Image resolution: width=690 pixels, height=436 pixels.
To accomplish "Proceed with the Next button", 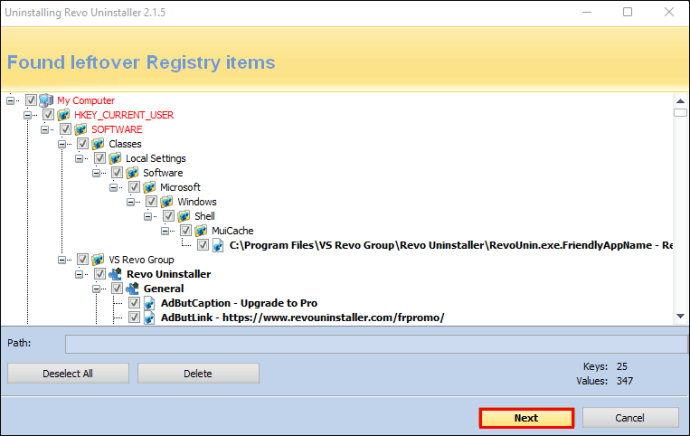I will (526, 418).
